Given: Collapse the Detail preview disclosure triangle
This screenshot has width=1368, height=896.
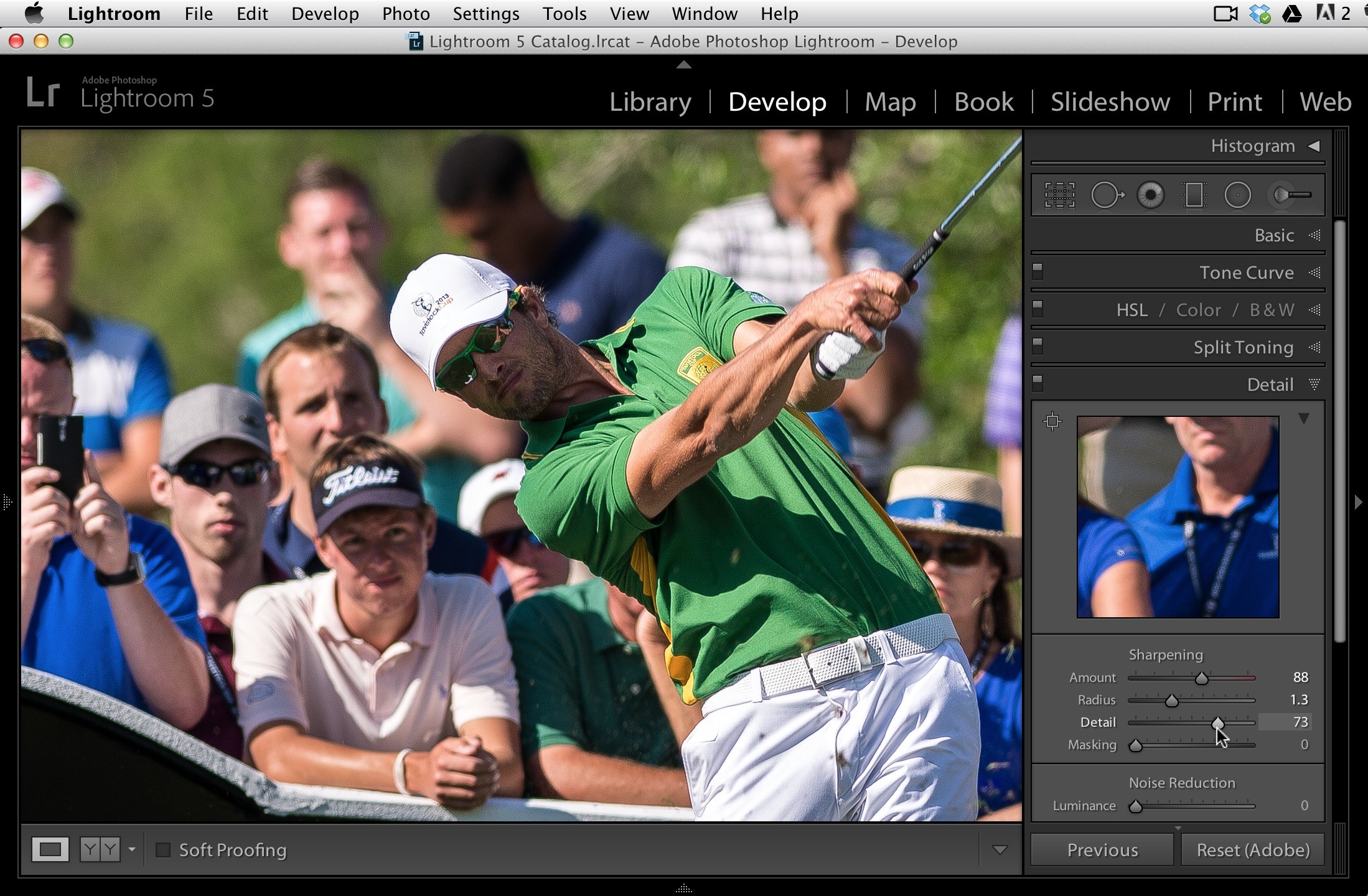Looking at the screenshot, I should click(1304, 419).
